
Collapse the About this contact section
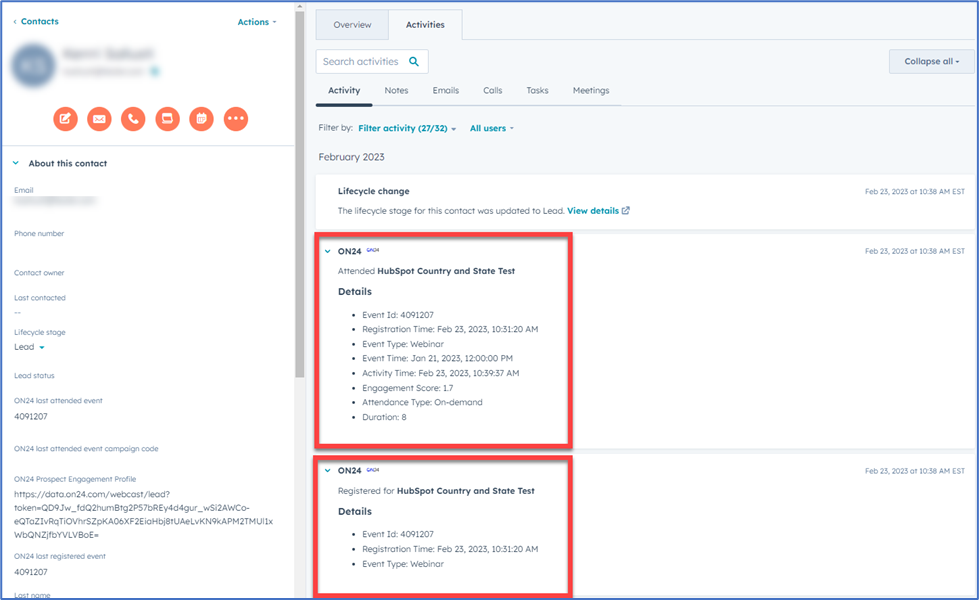[14, 163]
